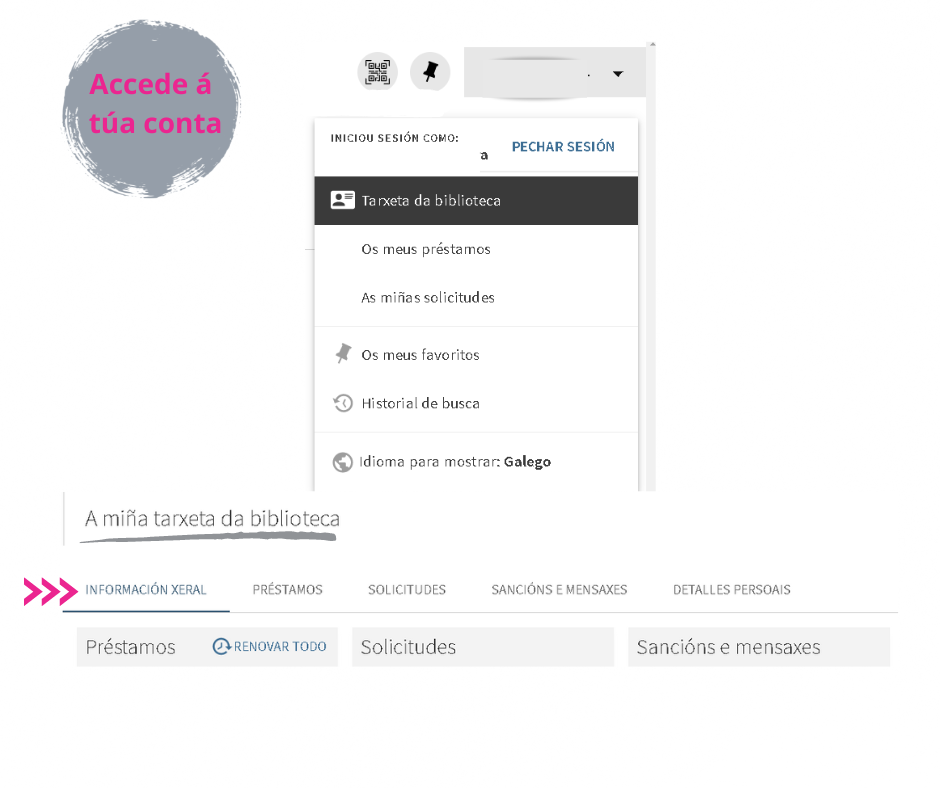The image size is (940, 788).
Task: Expand the user account dropdown arrow
Action: point(617,74)
